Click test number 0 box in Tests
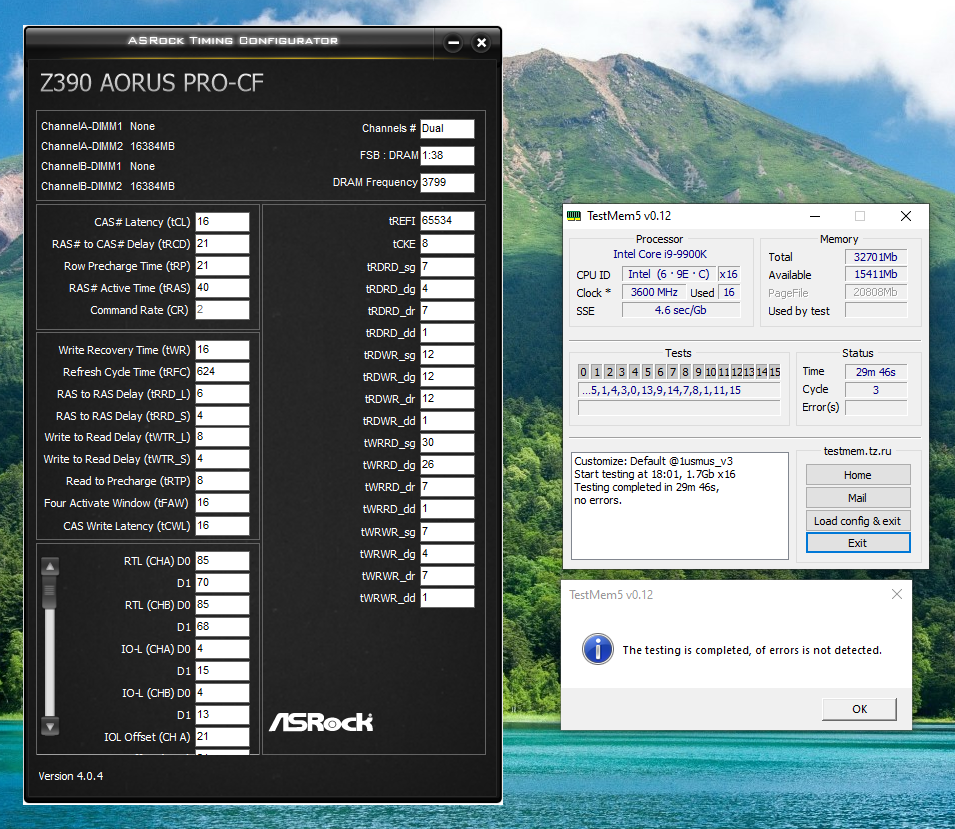Viewport: 955px width, 829px height. [583, 372]
